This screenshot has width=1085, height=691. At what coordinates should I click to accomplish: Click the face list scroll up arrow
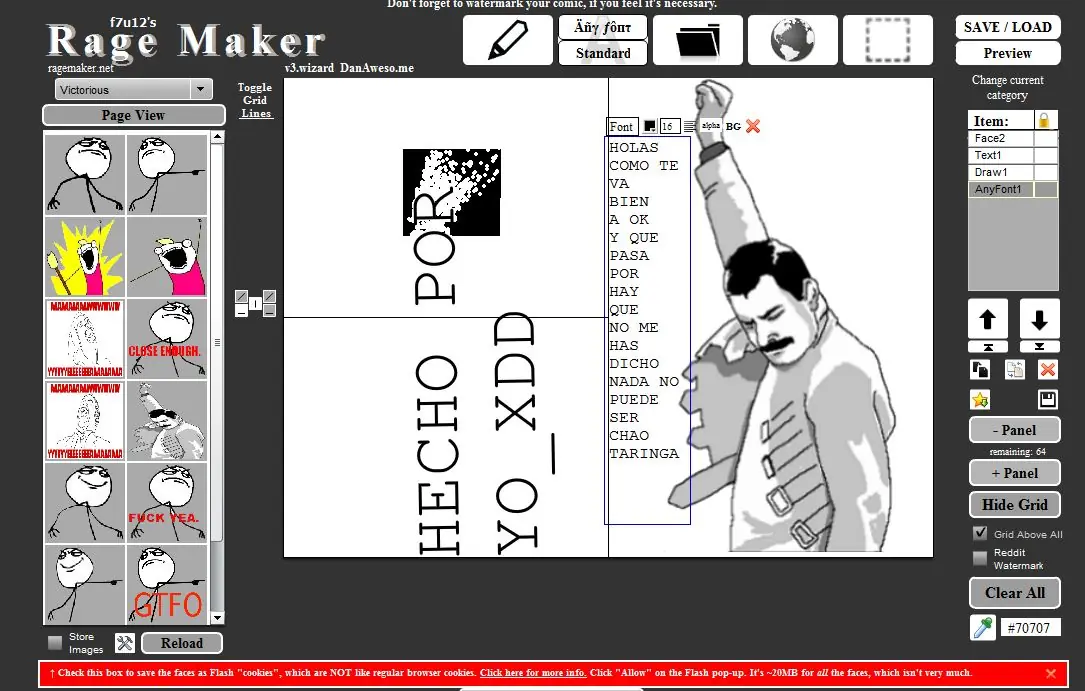[217, 137]
